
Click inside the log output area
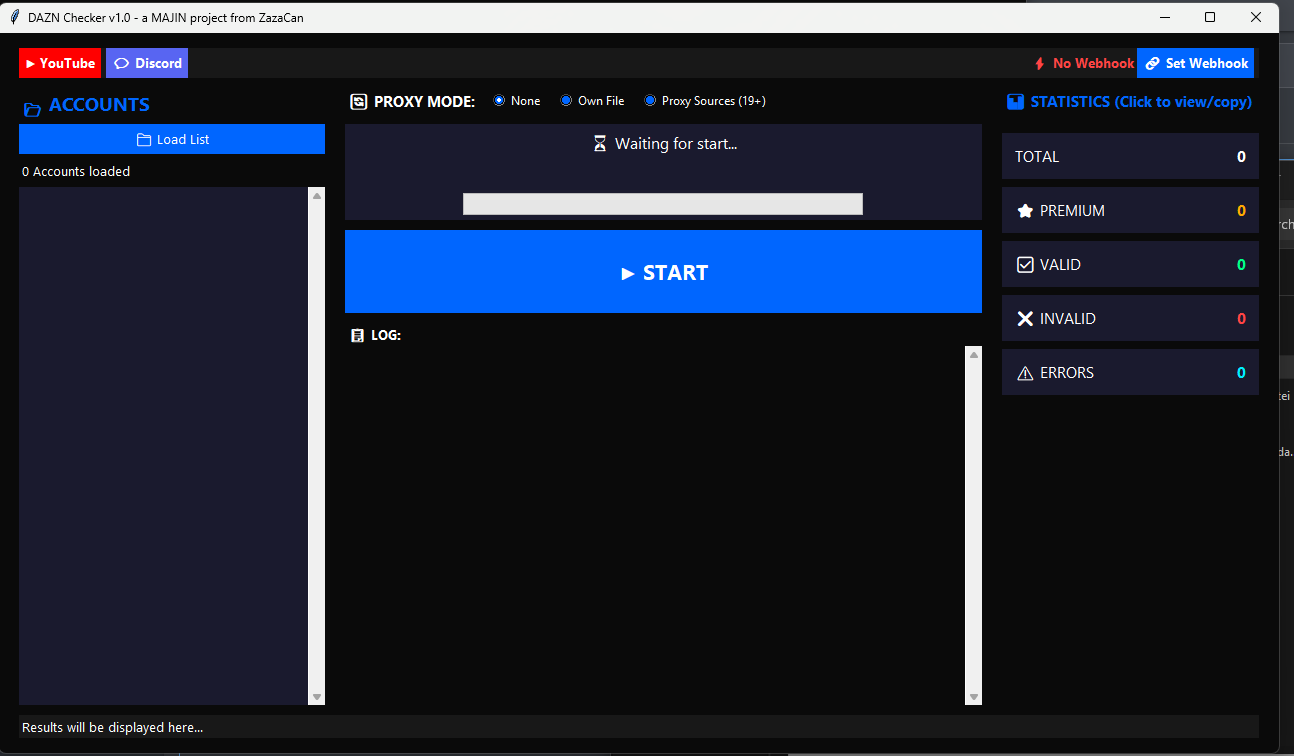tap(655, 525)
